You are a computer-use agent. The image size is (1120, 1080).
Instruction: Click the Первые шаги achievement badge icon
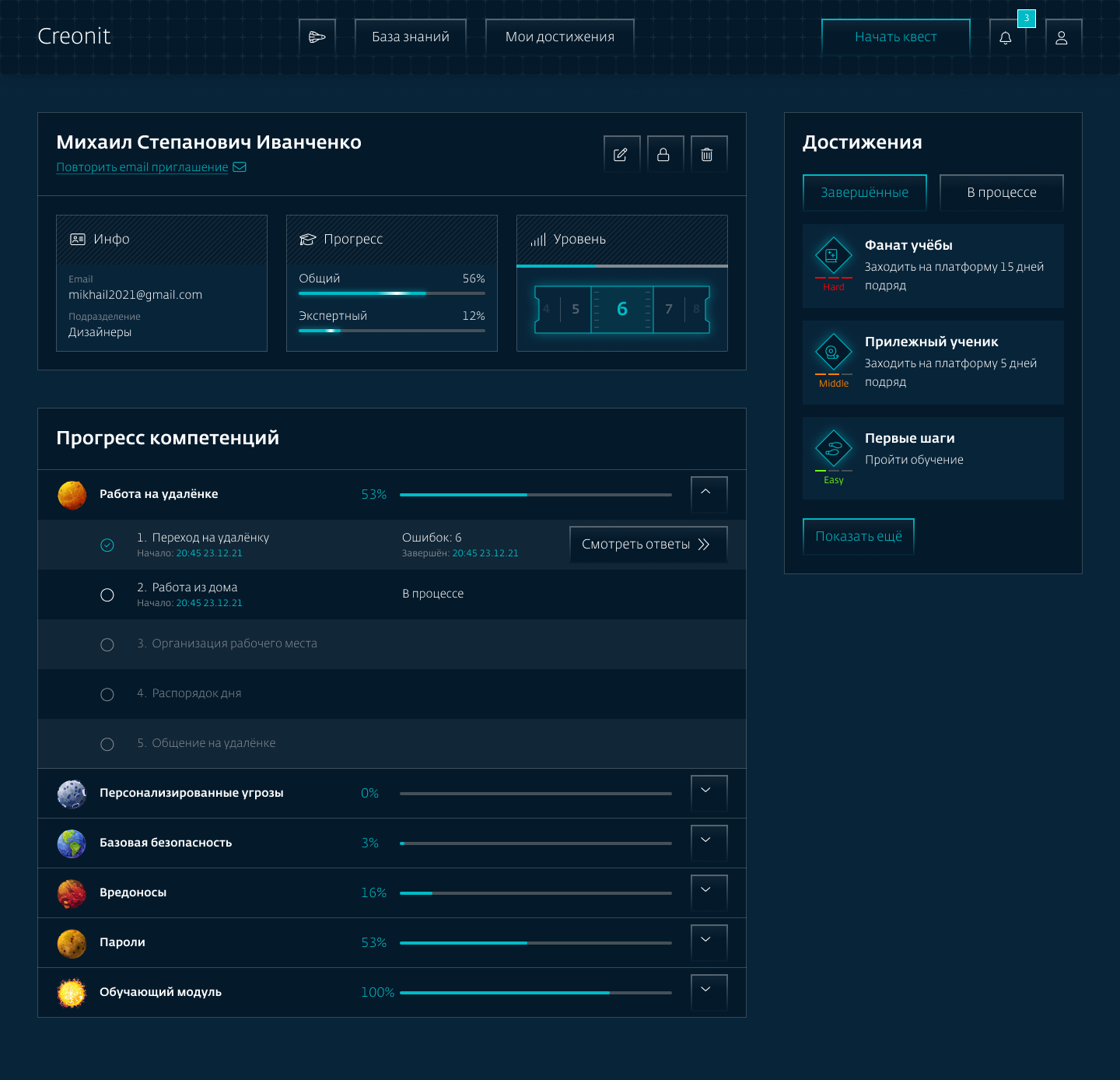pos(833,449)
